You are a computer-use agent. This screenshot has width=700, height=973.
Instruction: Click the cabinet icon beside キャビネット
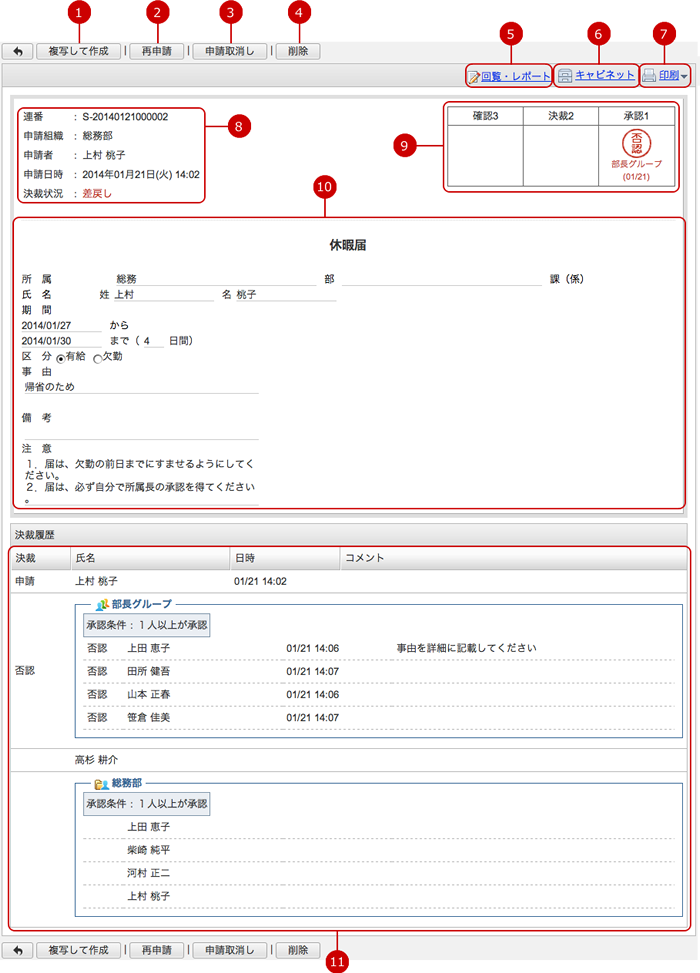pos(565,76)
